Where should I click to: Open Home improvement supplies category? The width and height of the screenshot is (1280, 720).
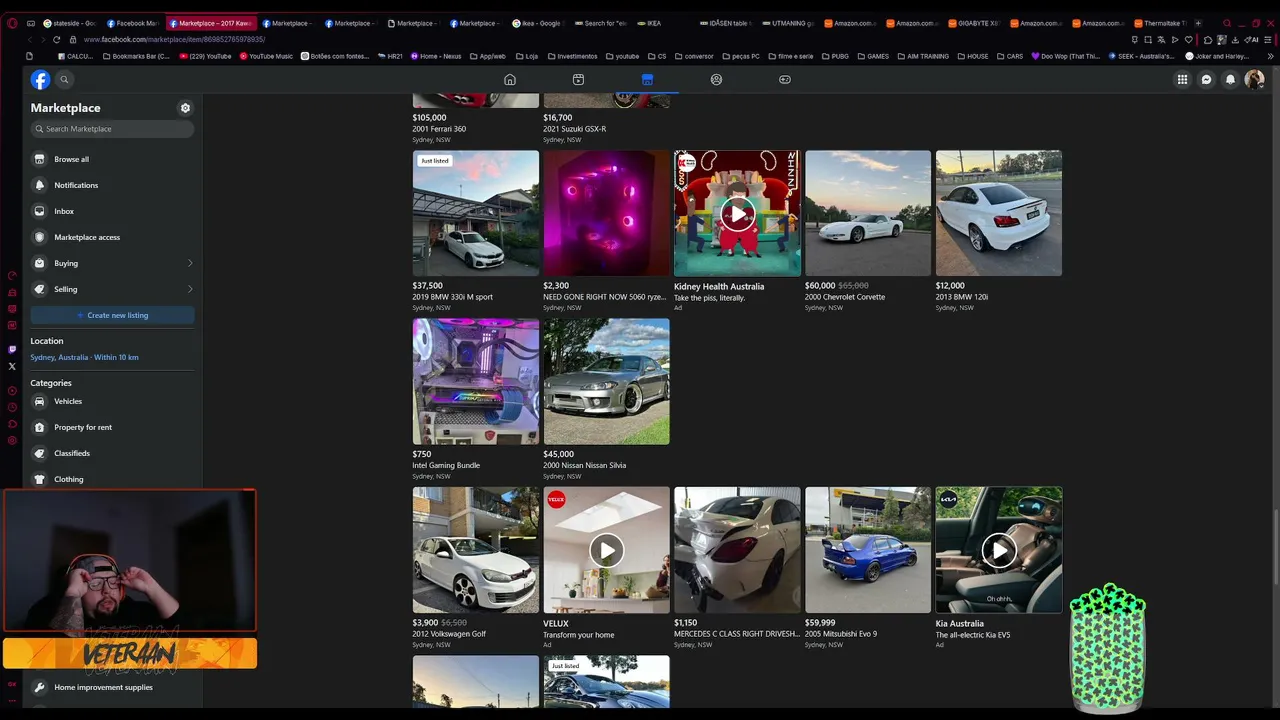pos(112,687)
